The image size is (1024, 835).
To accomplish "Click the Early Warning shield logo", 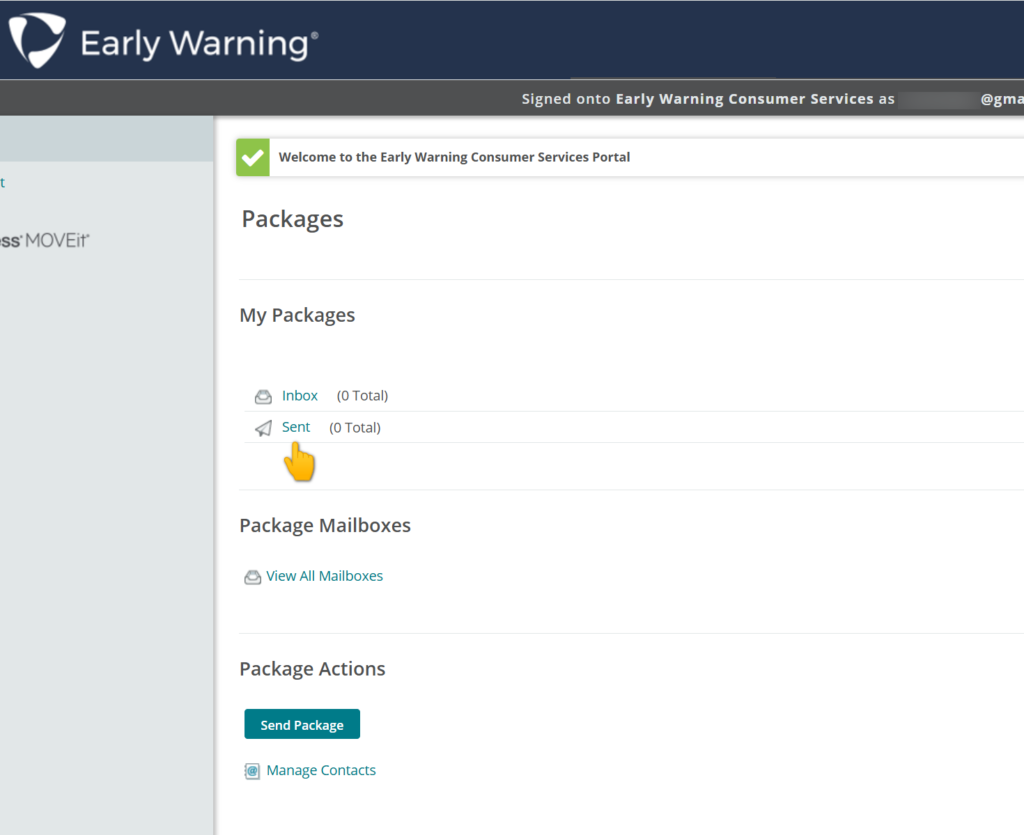I will coord(37,40).
